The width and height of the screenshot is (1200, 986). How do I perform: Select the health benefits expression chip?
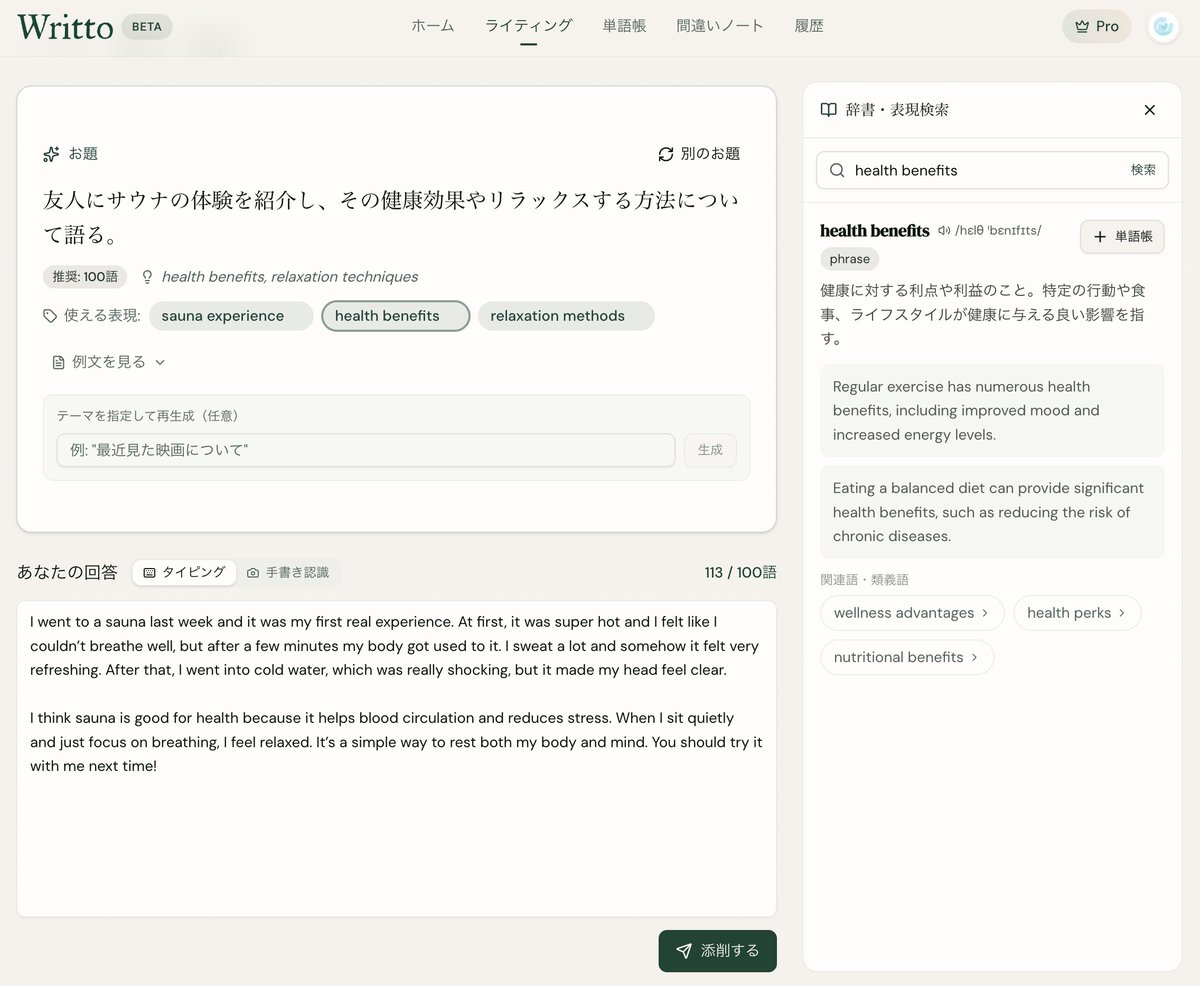395,316
